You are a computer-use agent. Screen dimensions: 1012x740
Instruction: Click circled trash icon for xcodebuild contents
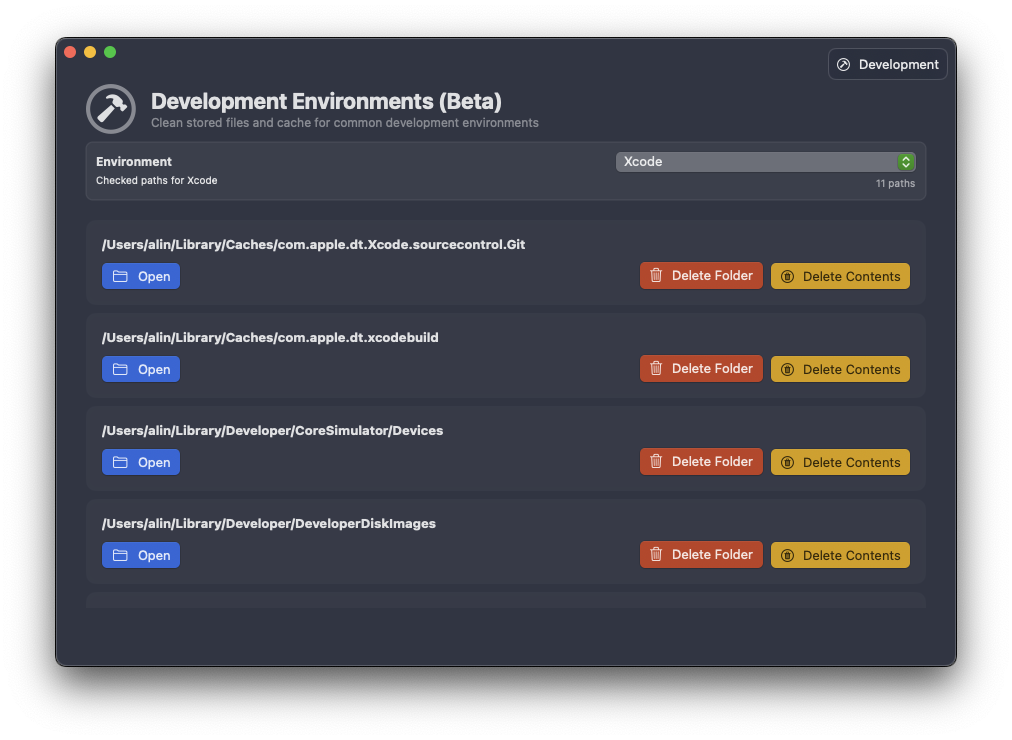click(x=787, y=370)
